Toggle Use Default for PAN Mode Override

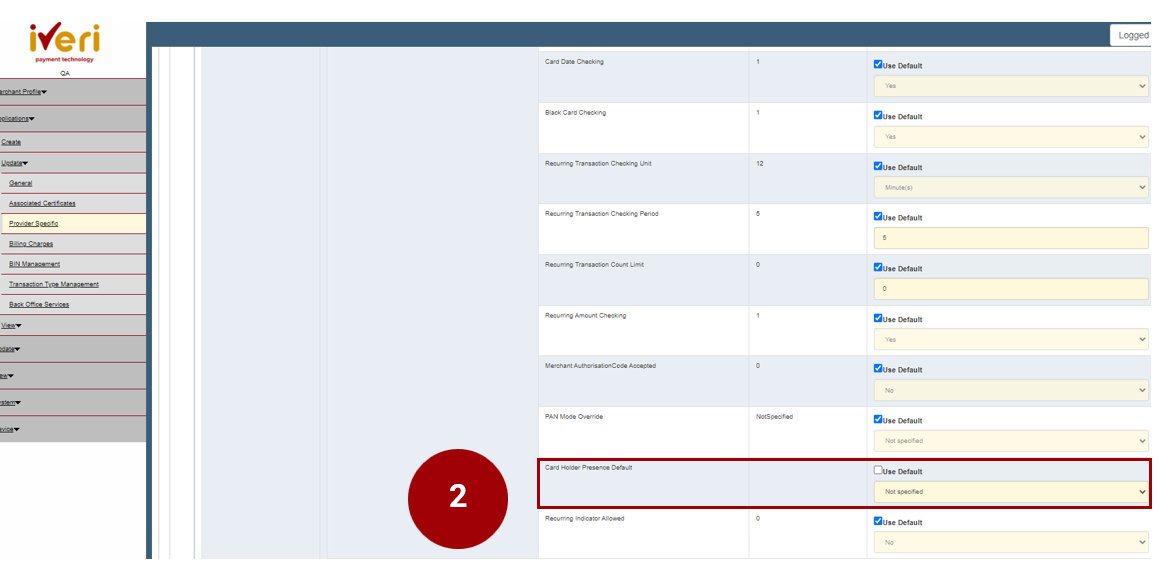click(878, 420)
